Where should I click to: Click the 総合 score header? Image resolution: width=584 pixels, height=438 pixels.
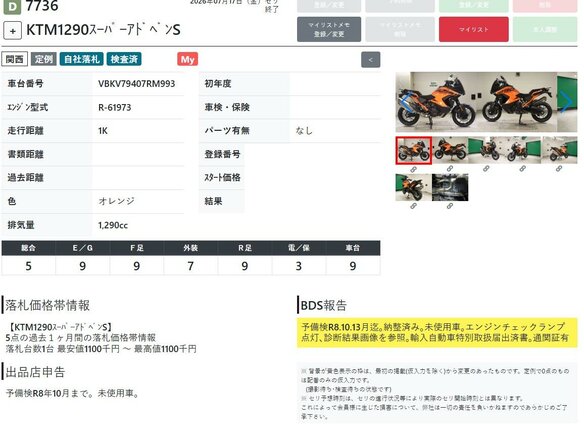coord(28,248)
